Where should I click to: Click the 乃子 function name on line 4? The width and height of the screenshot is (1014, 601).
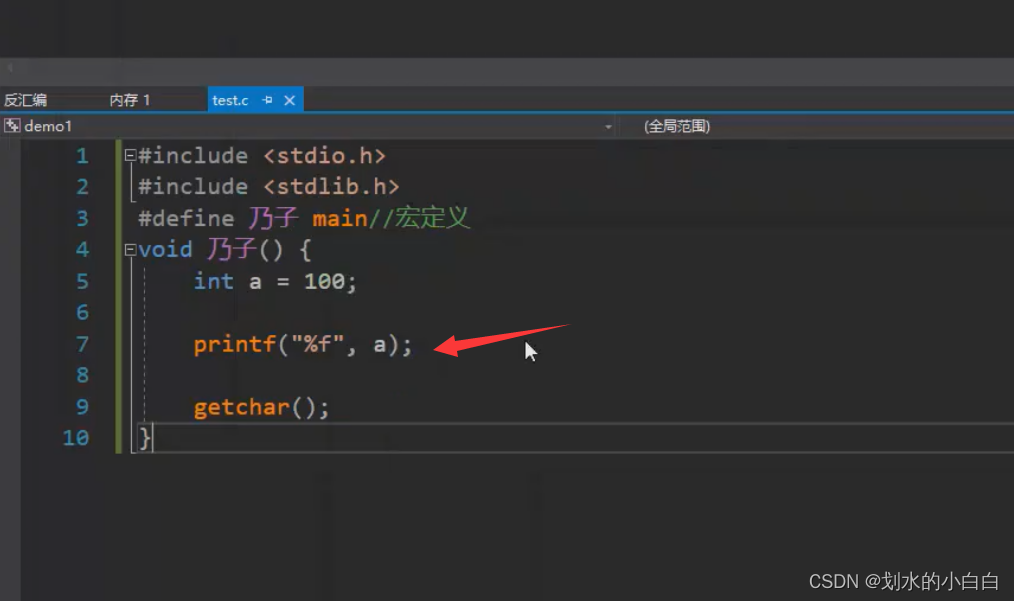pyautogui.click(x=232, y=249)
